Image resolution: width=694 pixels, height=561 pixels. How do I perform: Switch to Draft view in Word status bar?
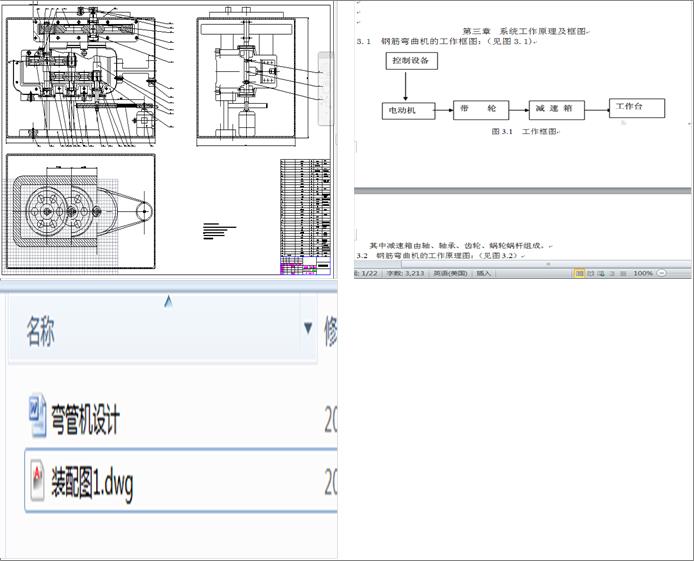[623, 273]
